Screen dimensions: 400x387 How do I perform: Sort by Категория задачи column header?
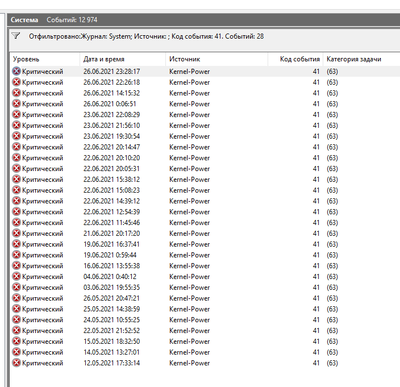tap(362, 59)
